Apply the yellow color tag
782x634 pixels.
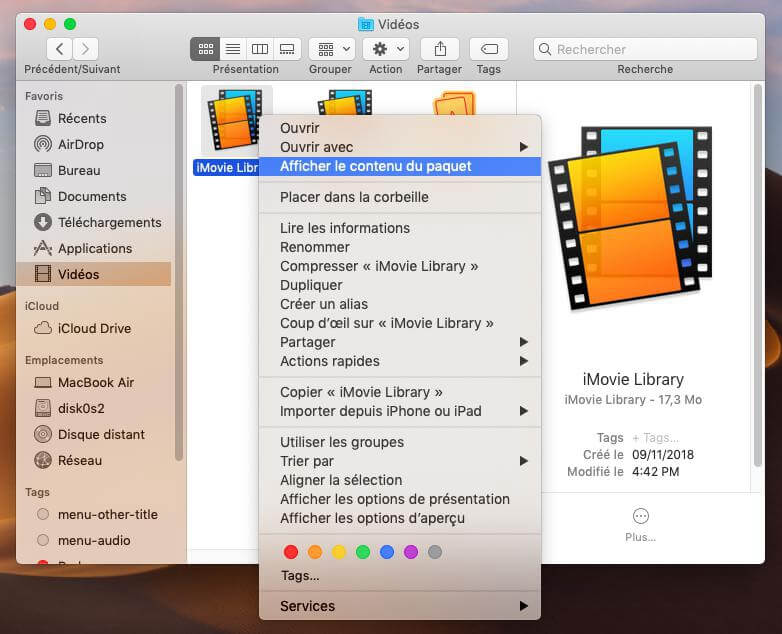coord(339,552)
